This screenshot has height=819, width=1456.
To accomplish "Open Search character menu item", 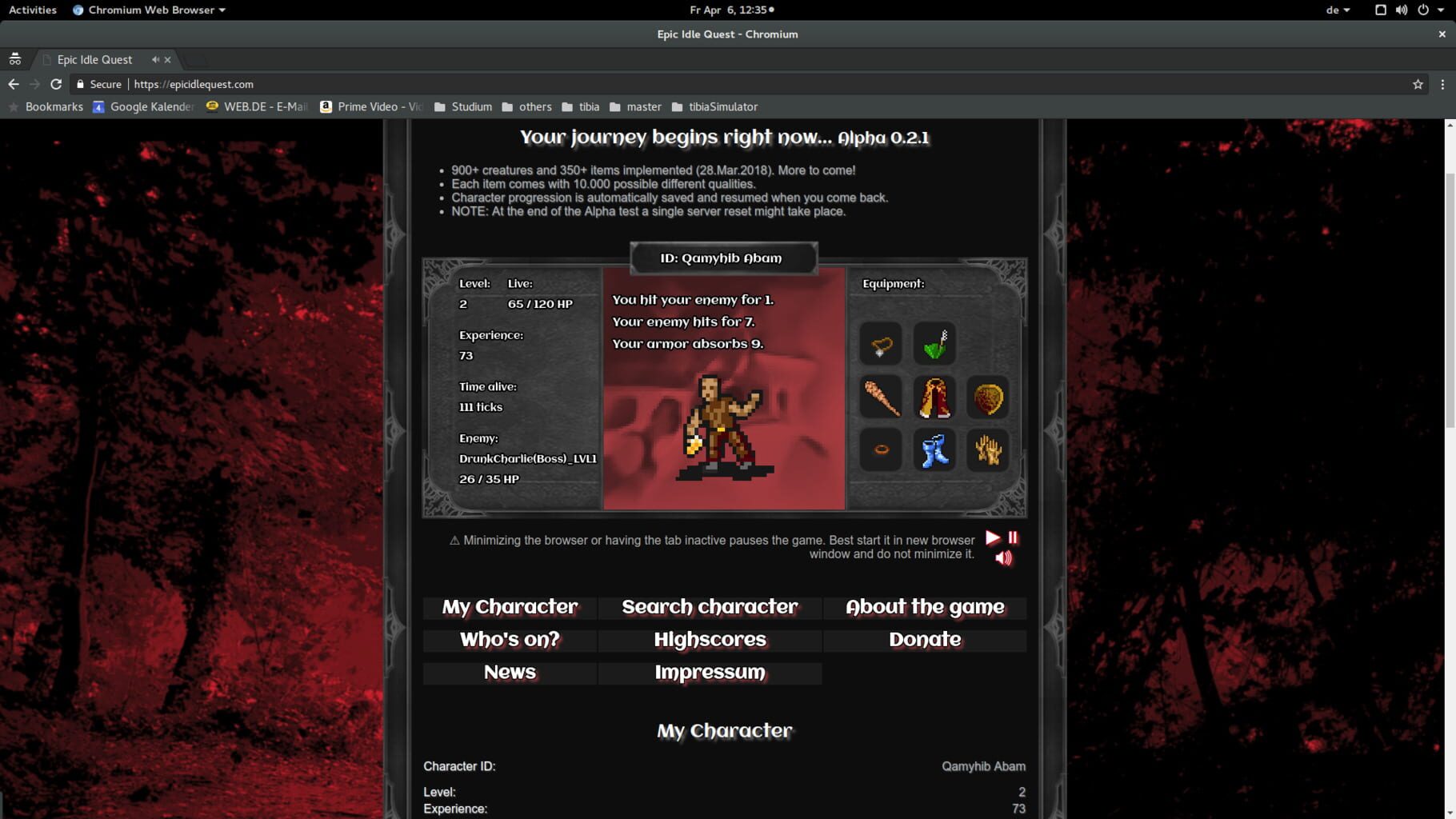I will 710,607.
